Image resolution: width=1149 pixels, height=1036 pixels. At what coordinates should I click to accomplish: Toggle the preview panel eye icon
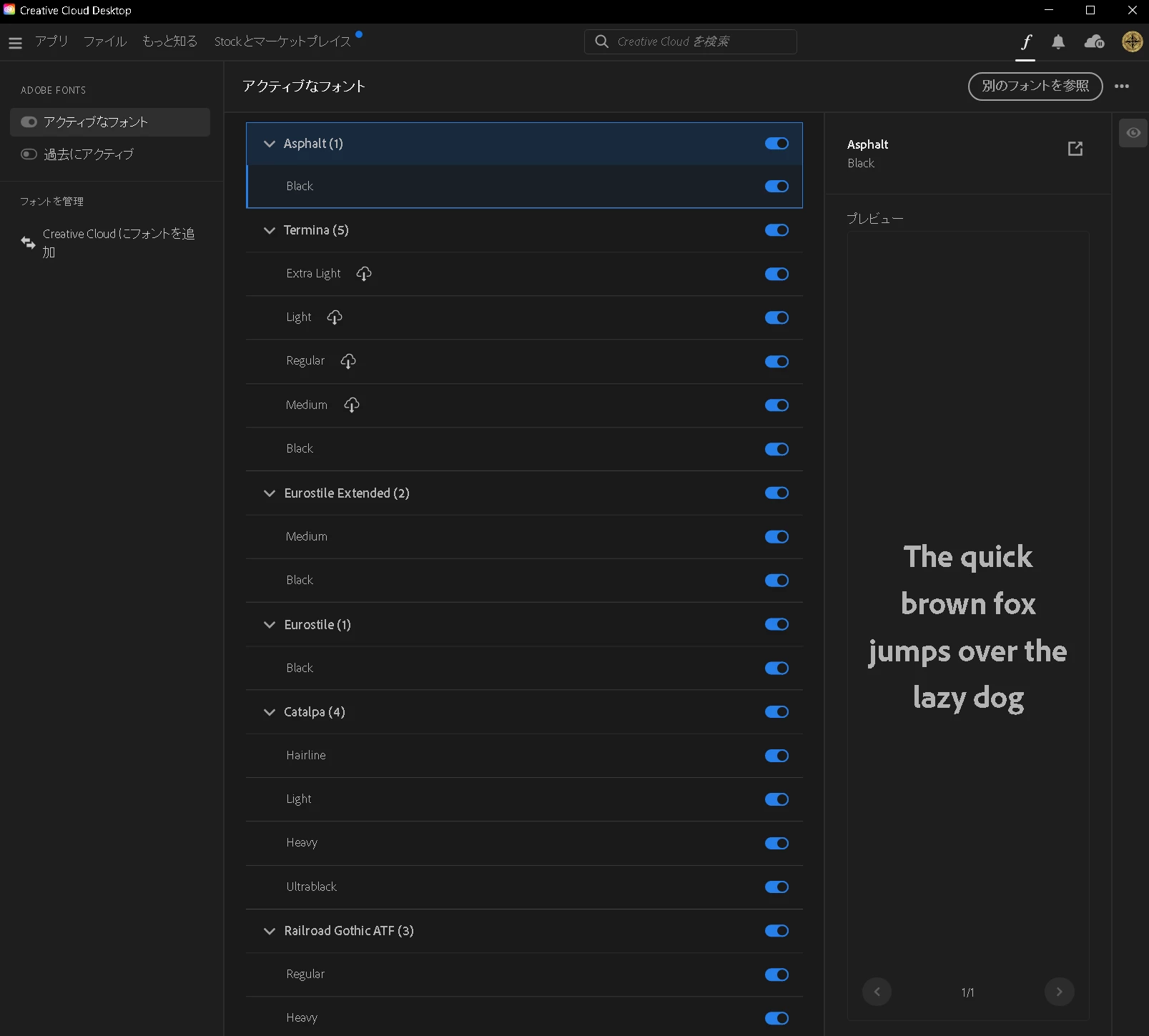[1133, 133]
